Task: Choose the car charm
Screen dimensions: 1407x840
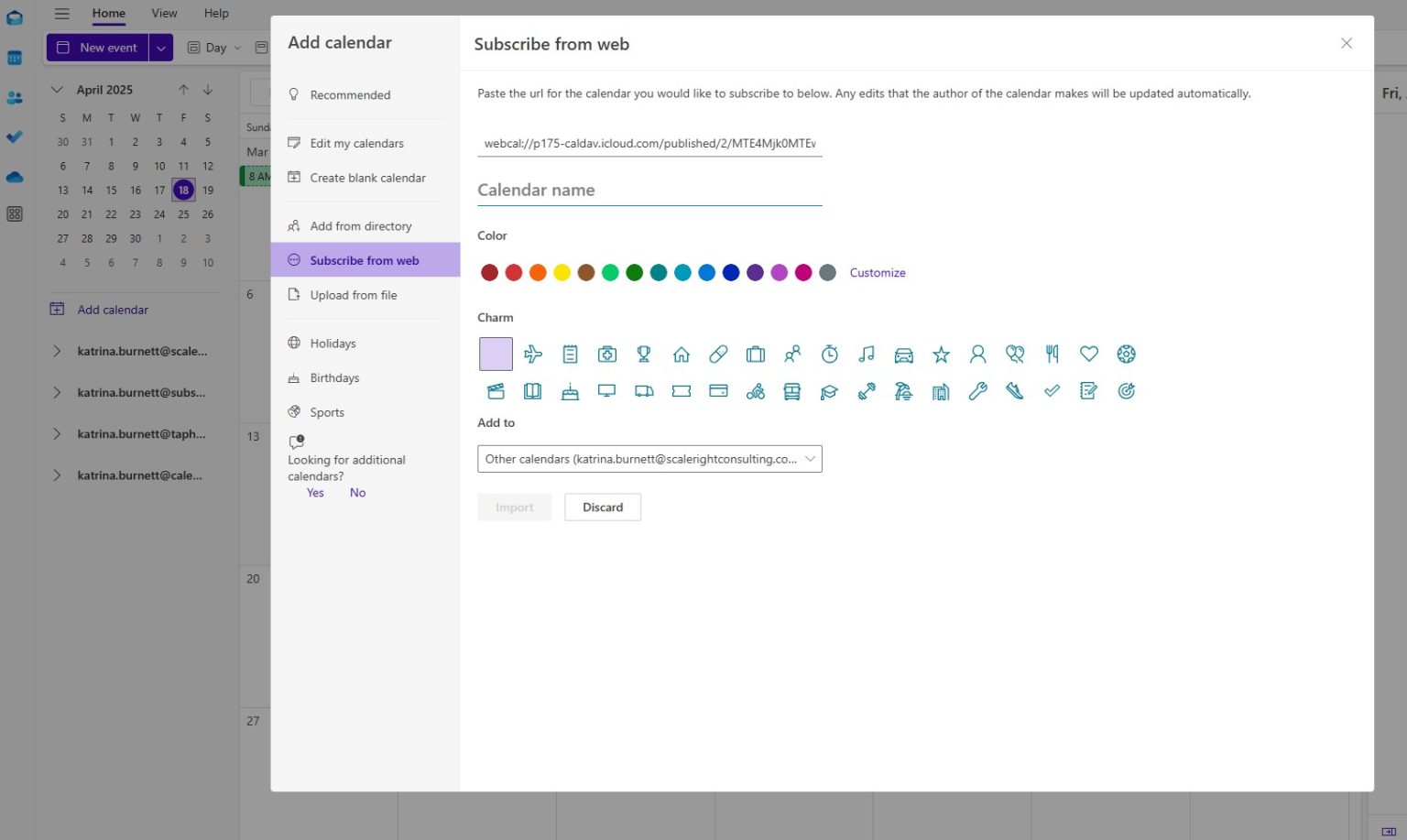Action: click(903, 354)
